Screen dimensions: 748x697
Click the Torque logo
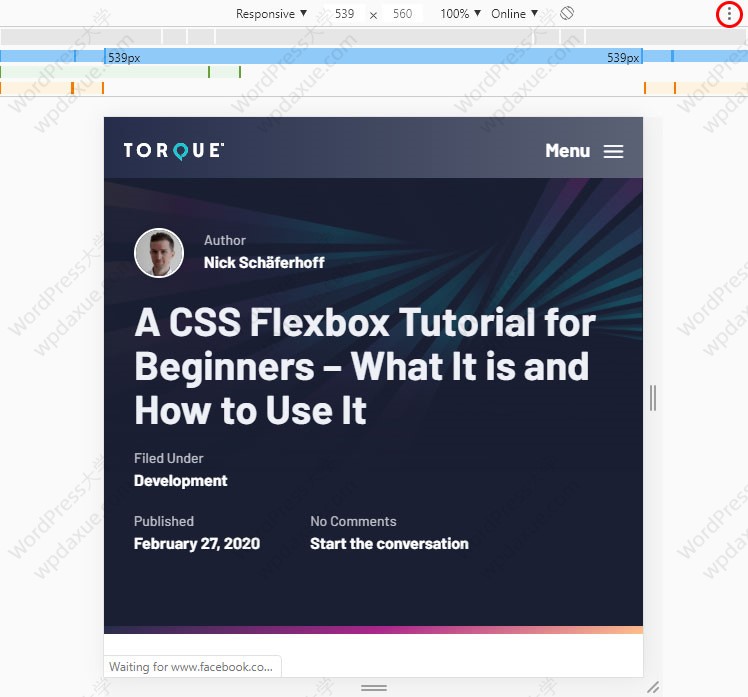click(174, 151)
